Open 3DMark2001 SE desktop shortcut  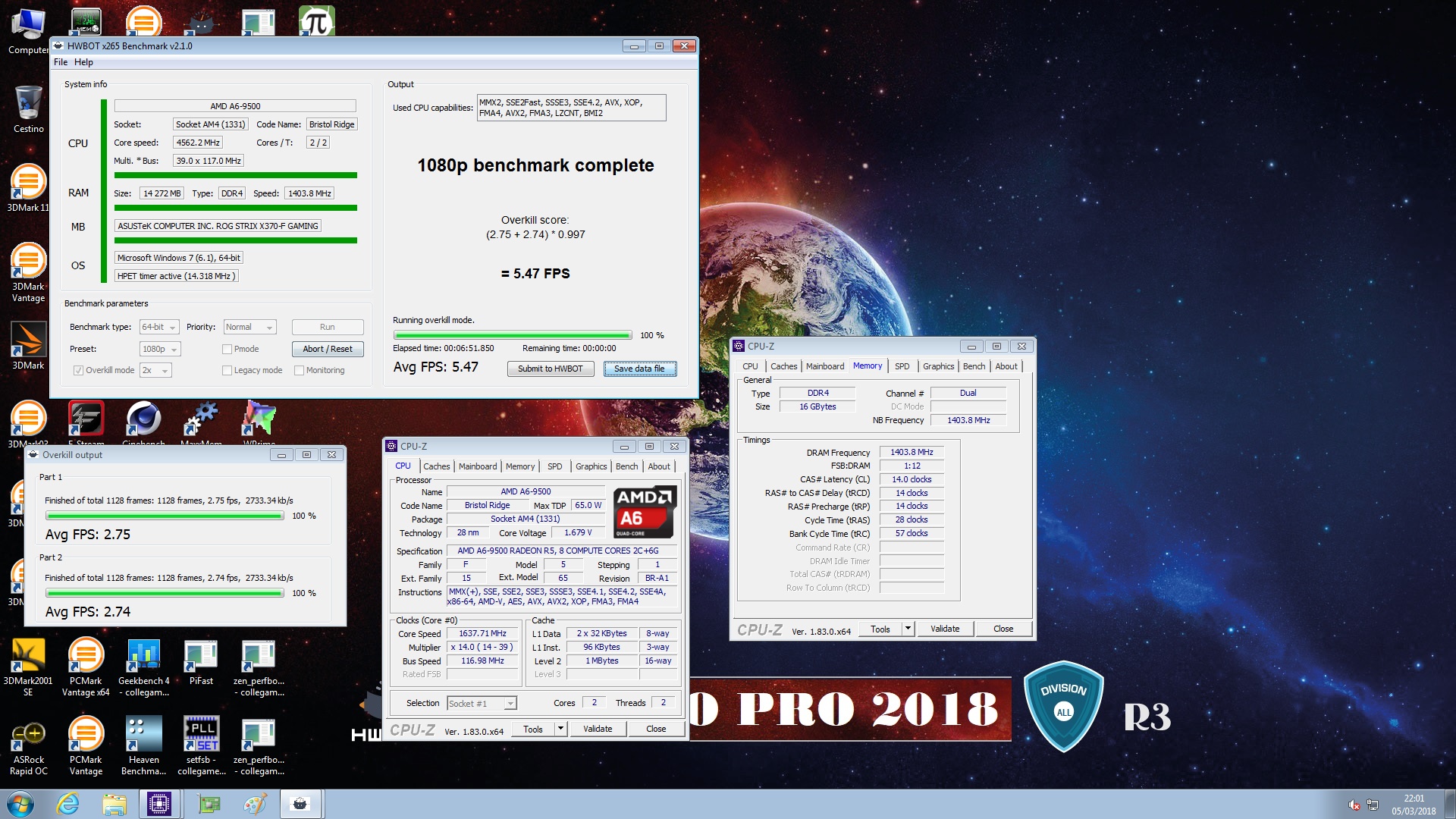pyautogui.click(x=28, y=667)
